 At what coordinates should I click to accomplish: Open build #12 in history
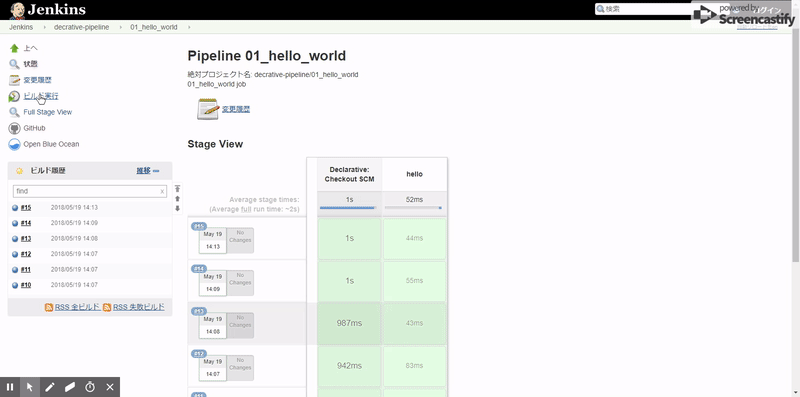(x=26, y=254)
